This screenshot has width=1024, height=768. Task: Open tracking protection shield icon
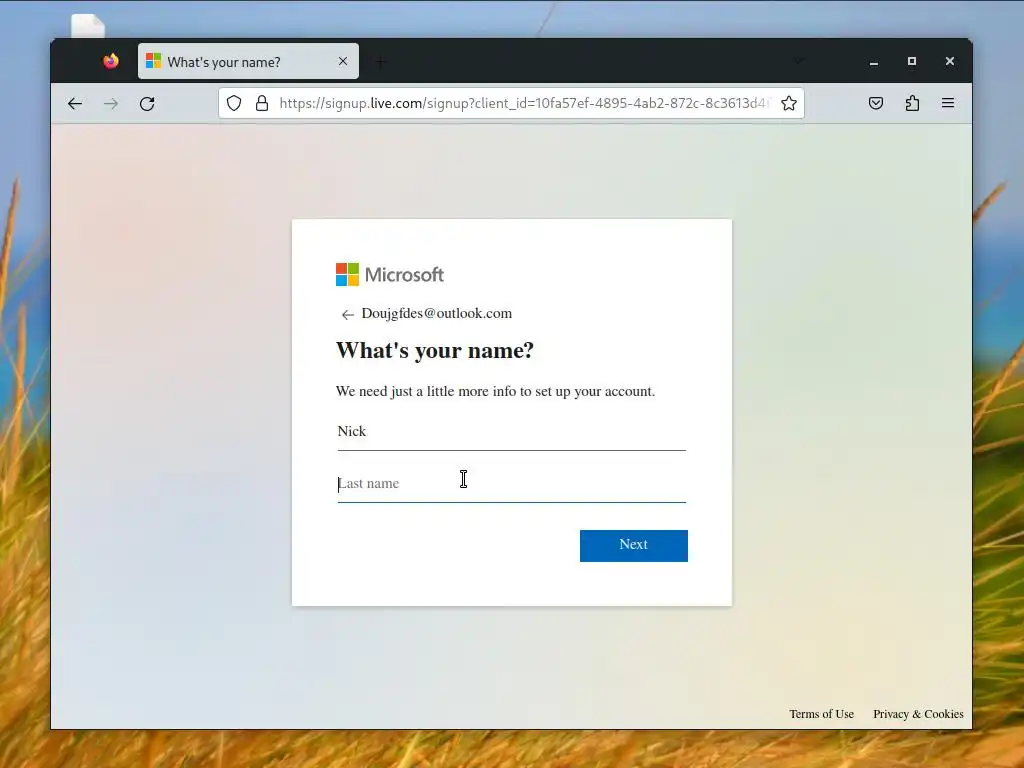coord(234,103)
